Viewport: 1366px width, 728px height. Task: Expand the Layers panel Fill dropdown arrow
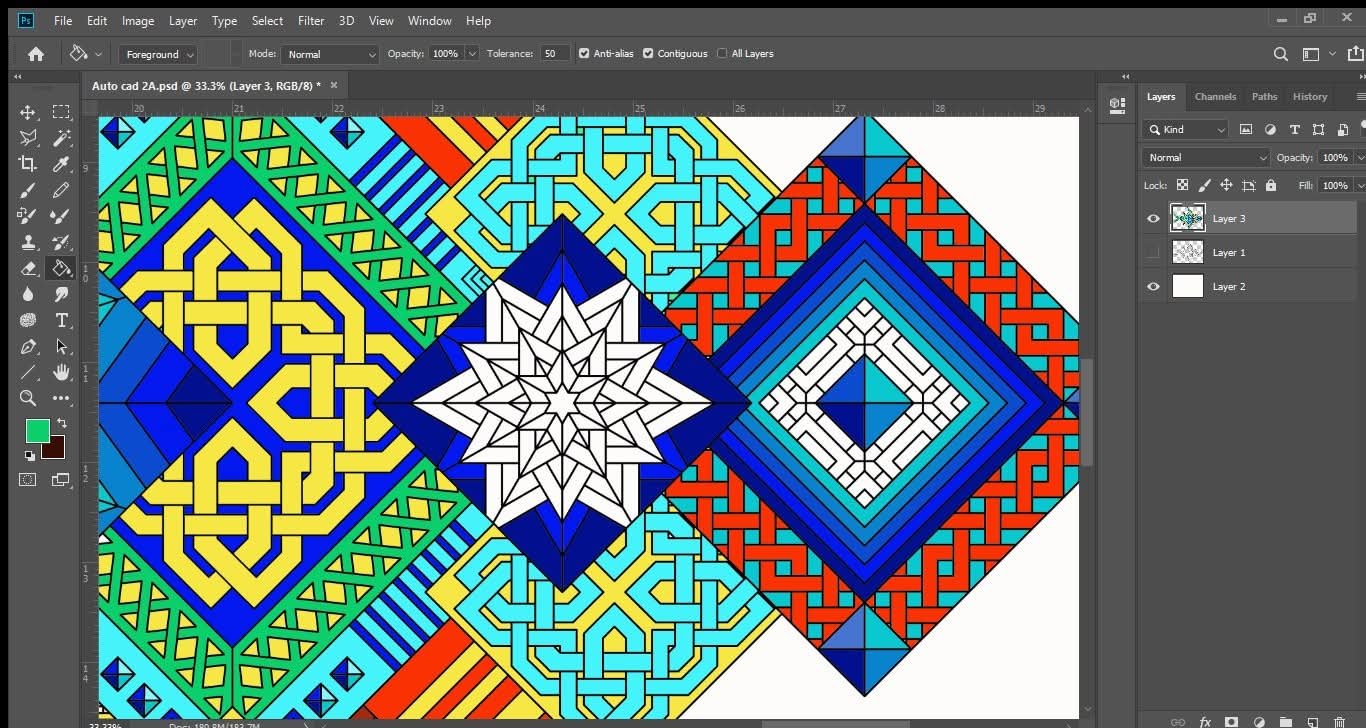tap(1358, 186)
